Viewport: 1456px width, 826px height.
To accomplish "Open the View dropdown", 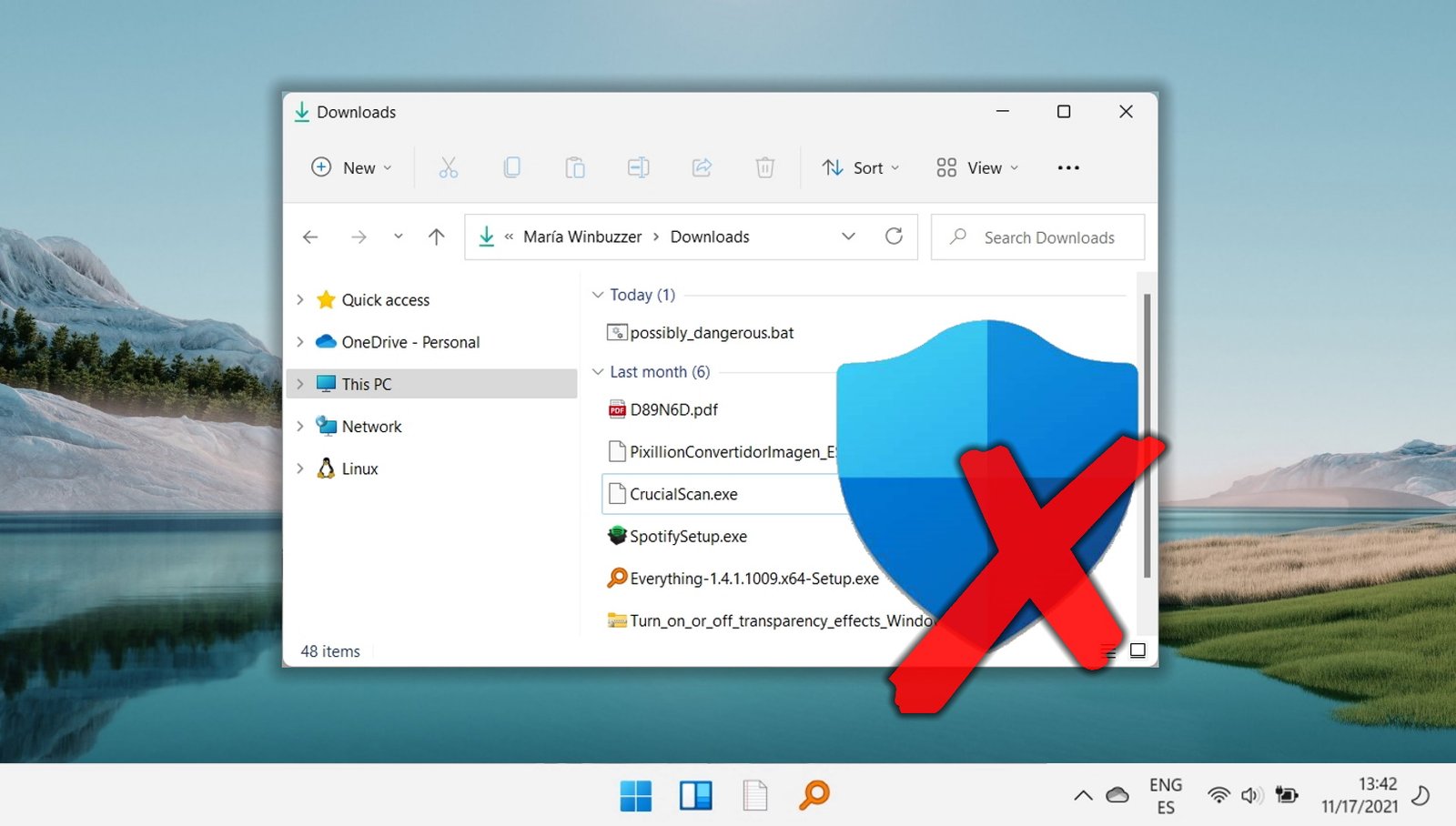I will point(976,167).
